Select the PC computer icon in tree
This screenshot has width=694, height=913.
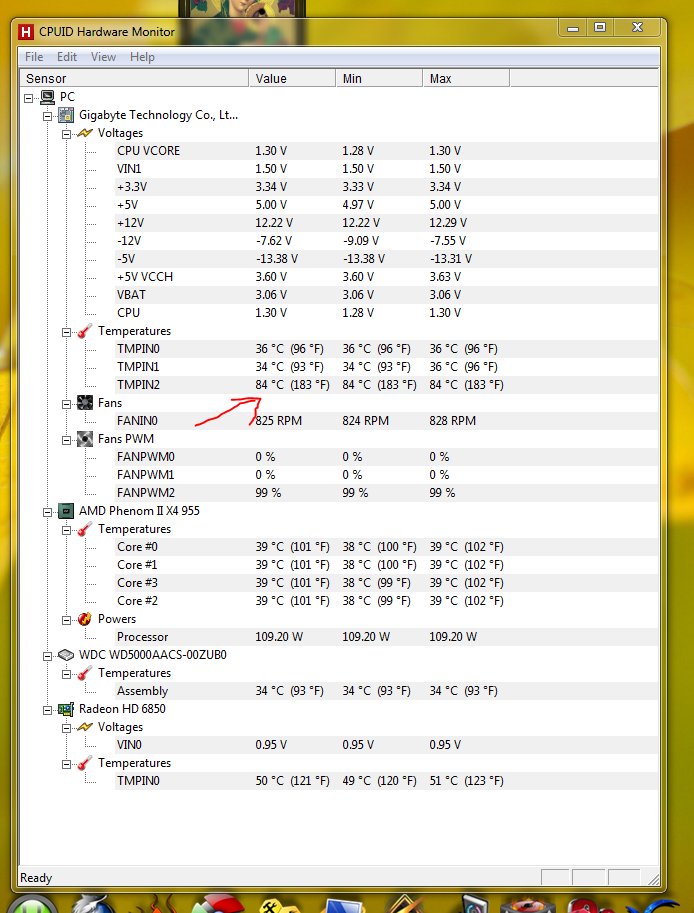tap(48, 97)
